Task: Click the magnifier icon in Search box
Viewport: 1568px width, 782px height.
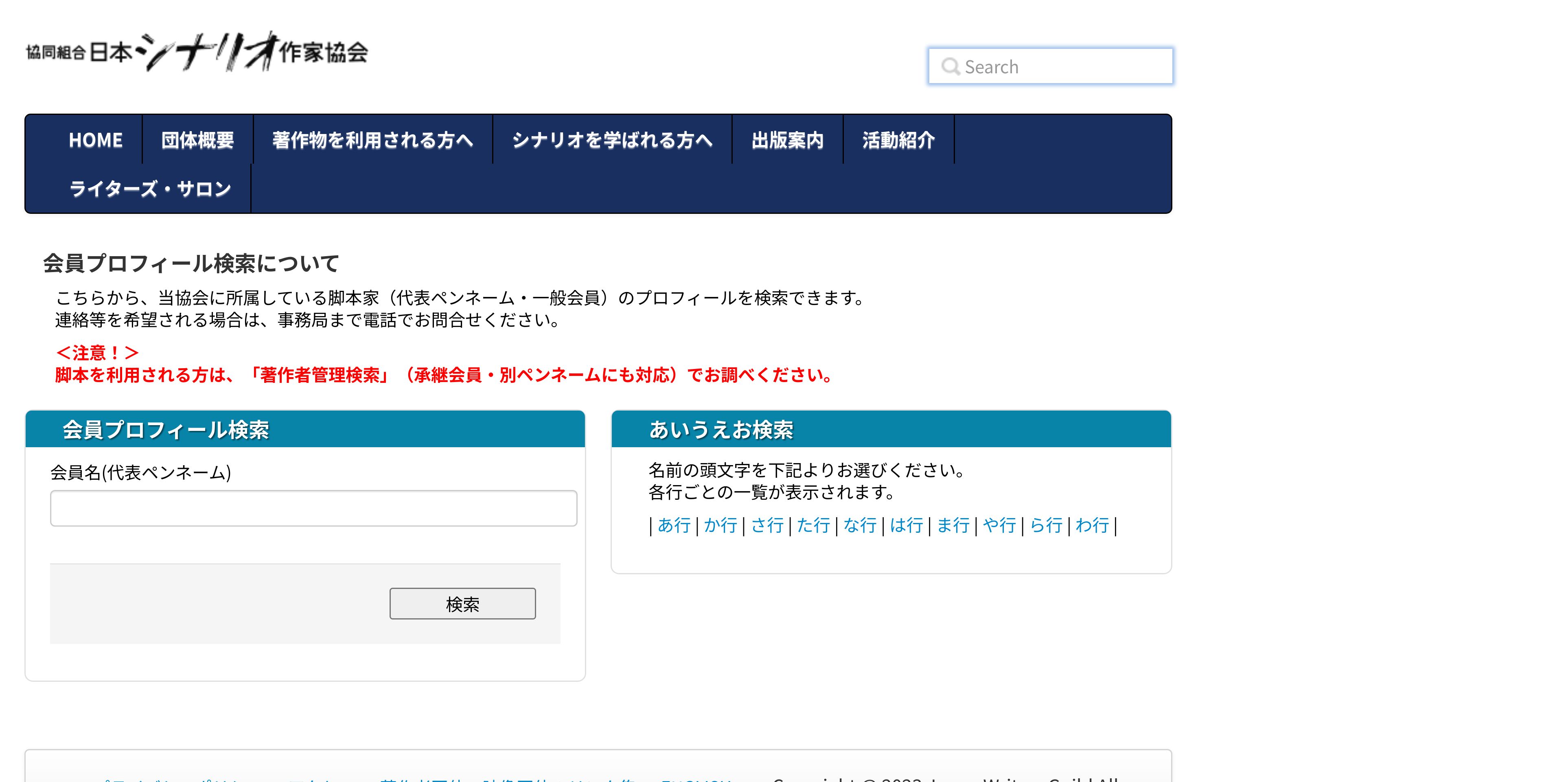Action: tap(950, 66)
